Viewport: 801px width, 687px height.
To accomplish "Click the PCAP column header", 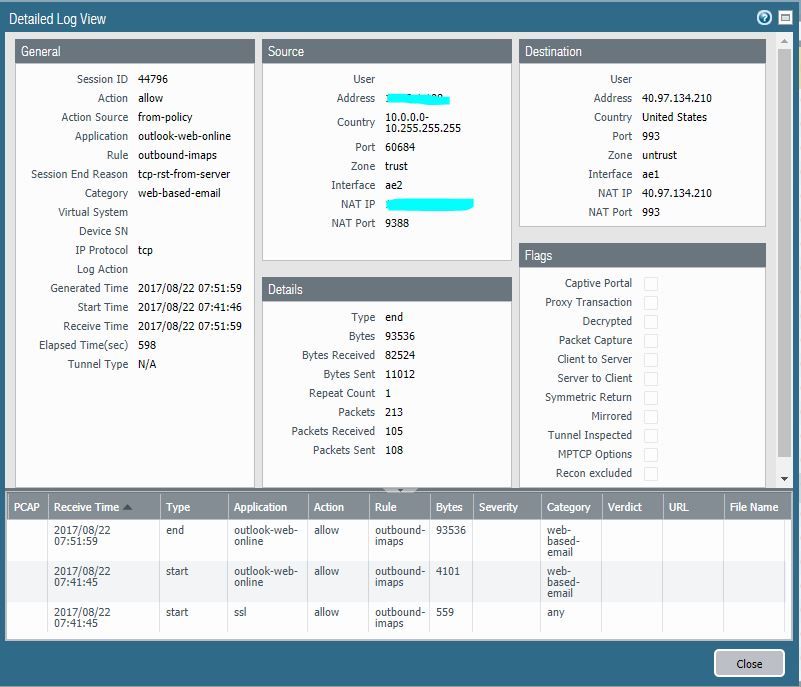I will point(27,507).
